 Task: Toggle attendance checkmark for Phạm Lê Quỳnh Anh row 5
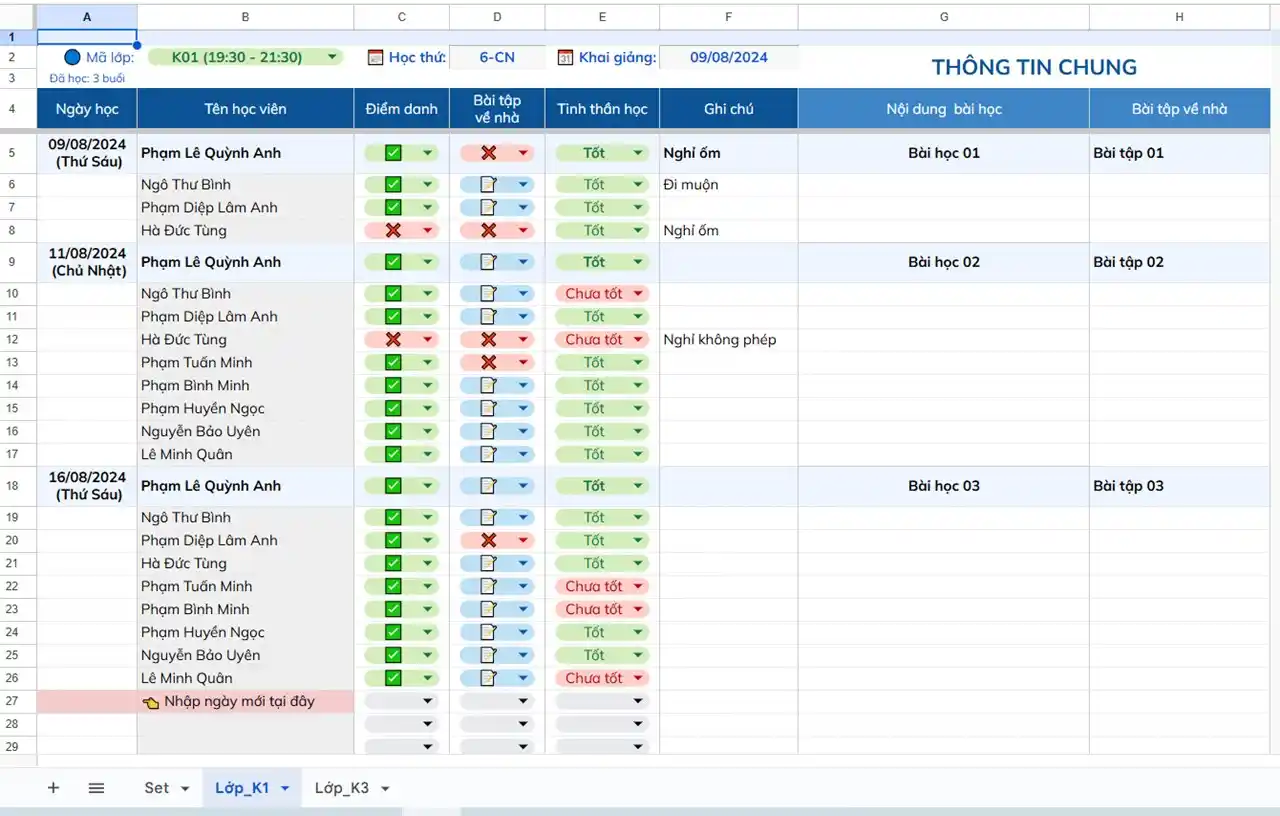click(393, 153)
